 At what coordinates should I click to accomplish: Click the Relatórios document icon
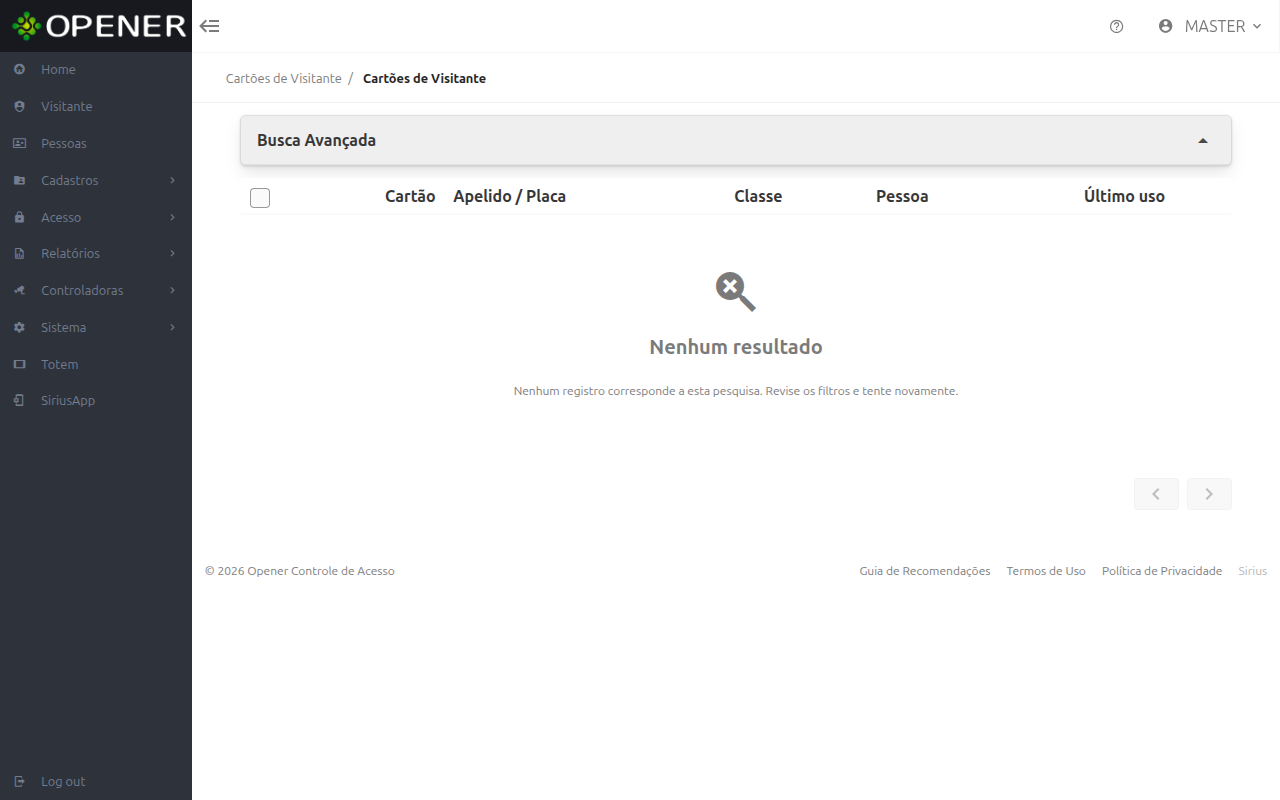click(x=19, y=254)
